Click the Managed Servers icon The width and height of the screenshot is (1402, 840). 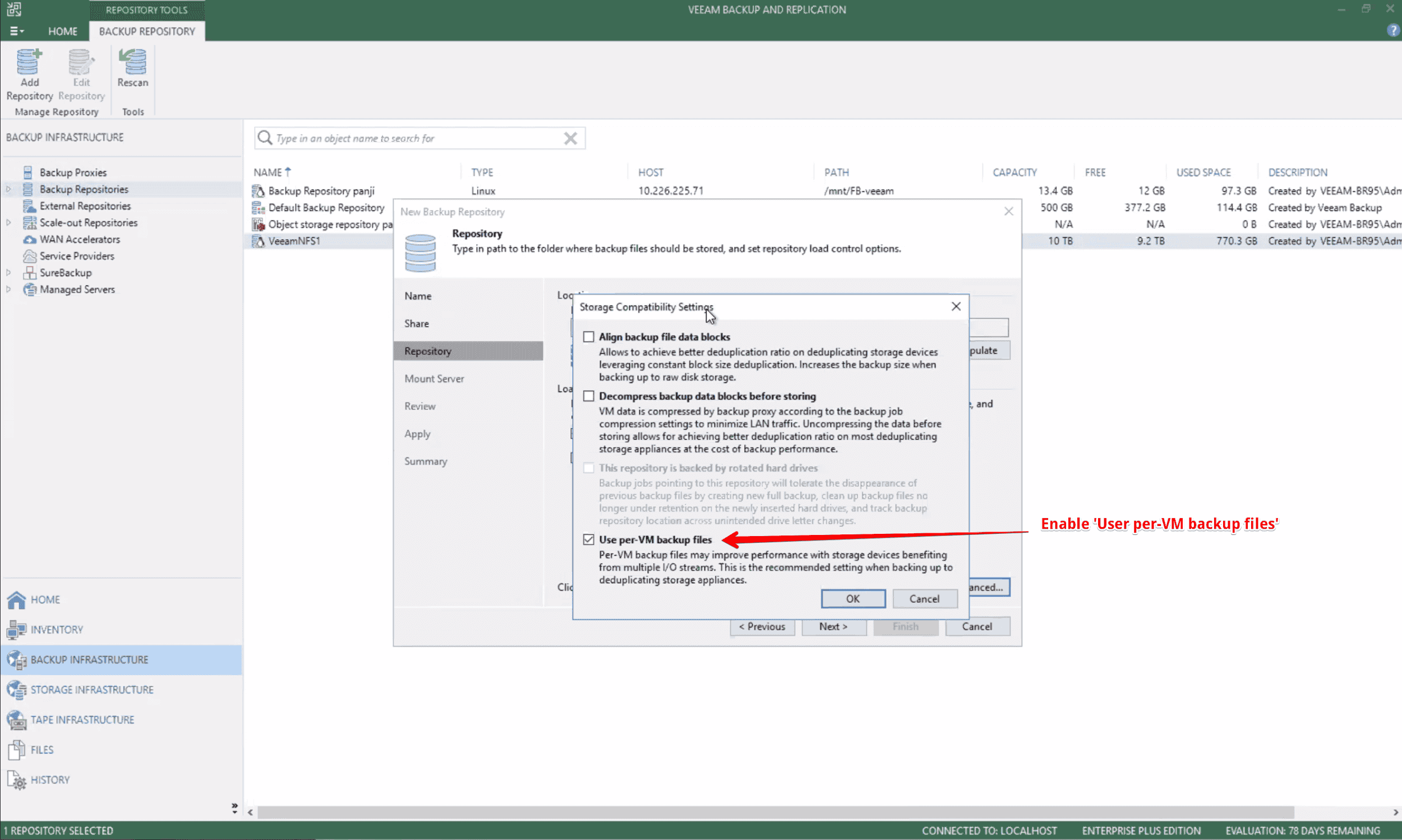[x=29, y=289]
